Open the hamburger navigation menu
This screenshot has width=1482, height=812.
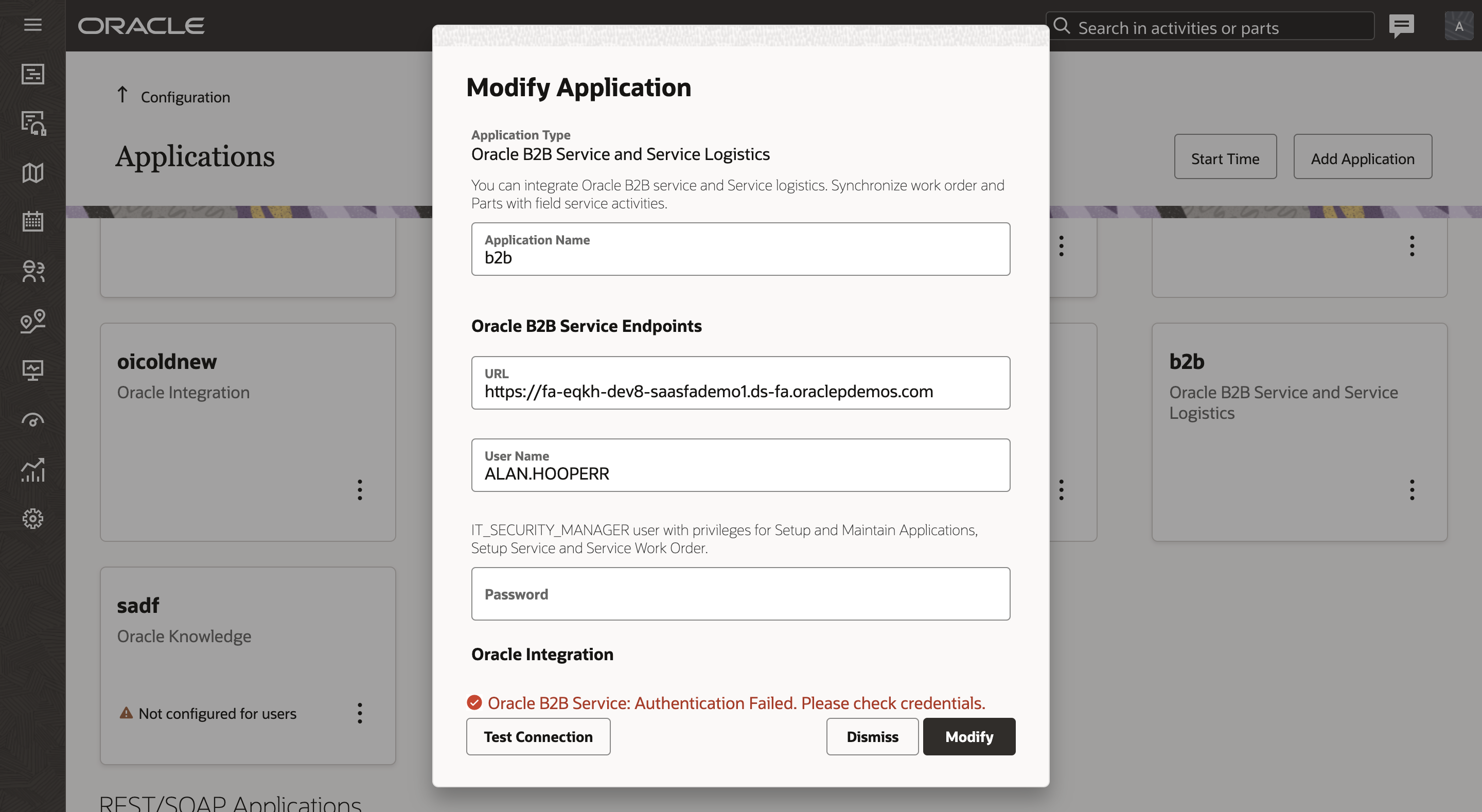33,25
